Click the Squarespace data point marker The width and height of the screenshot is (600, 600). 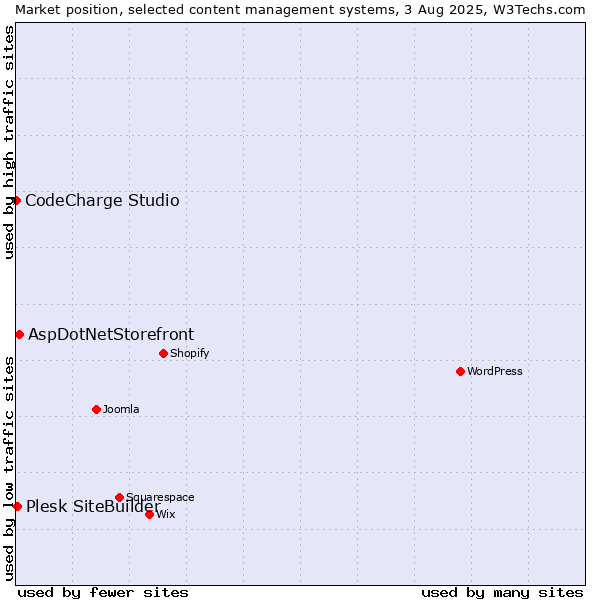119,497
